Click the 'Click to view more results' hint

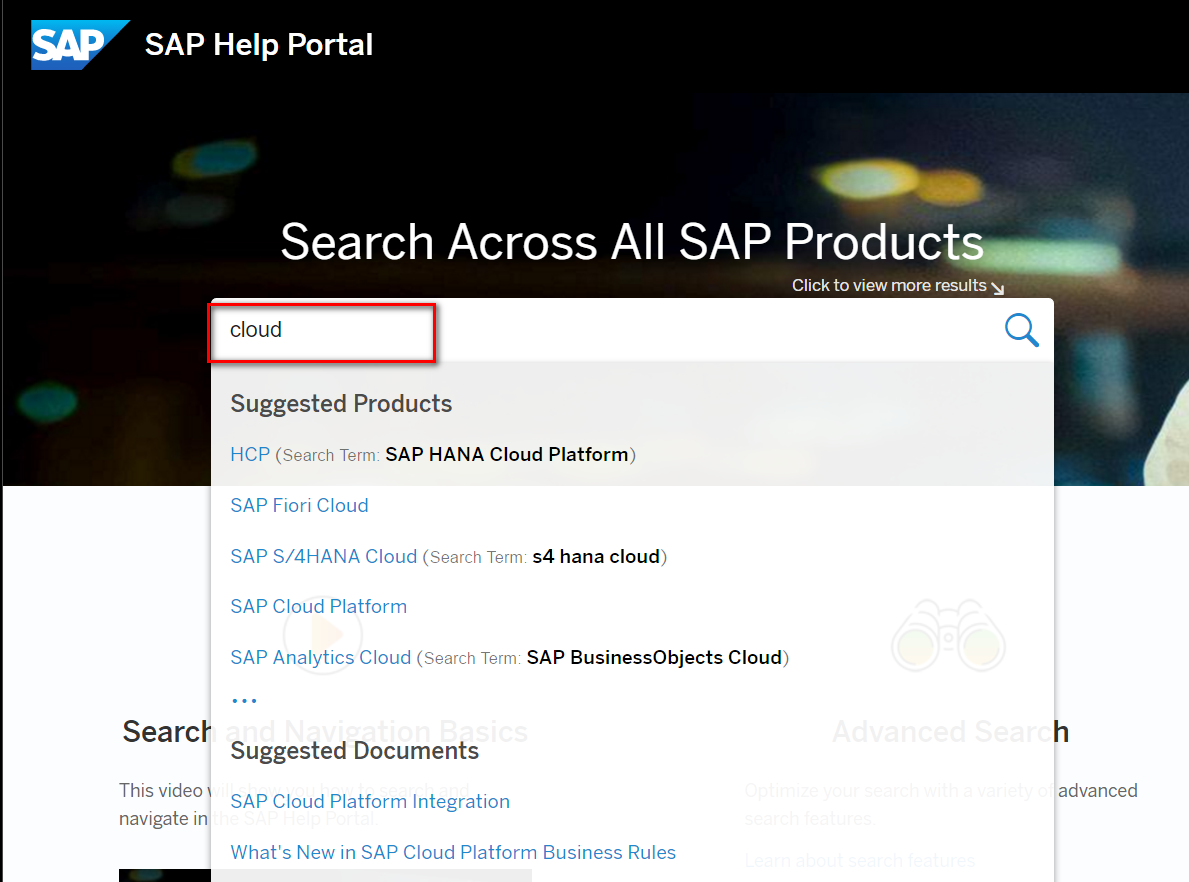click(x=898, y=286)
